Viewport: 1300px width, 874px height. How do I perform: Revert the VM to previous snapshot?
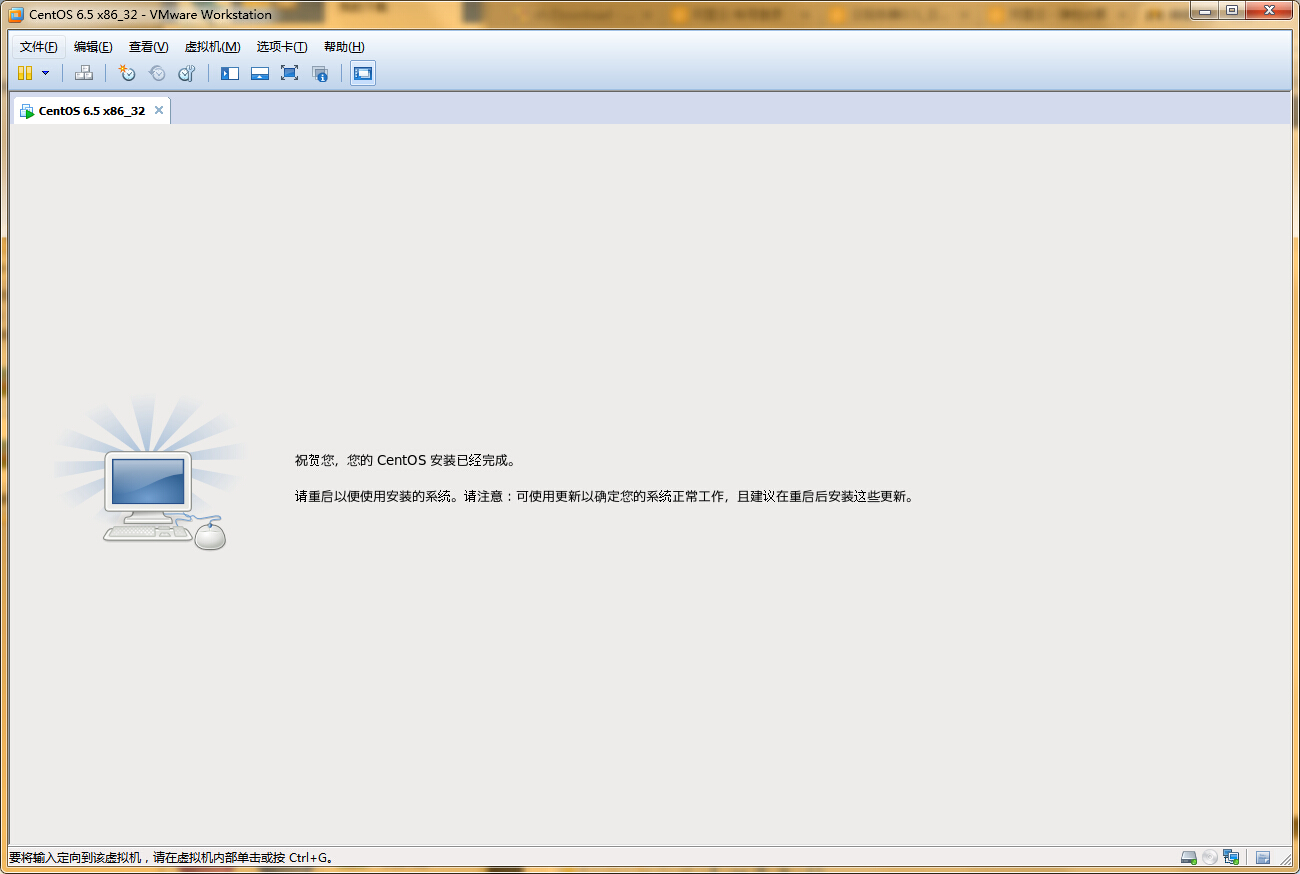point(157,73)
